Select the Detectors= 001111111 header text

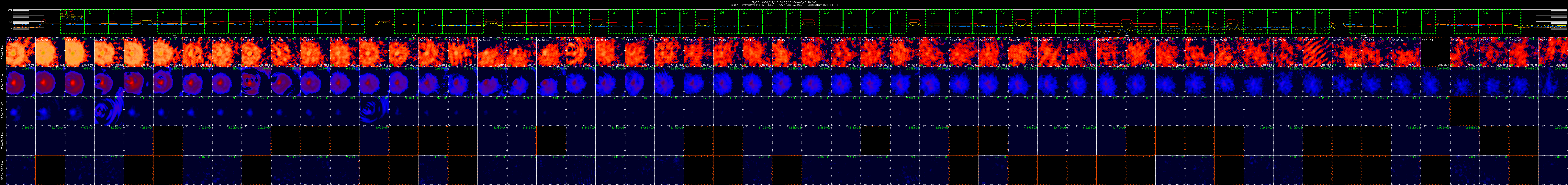(x=823, y=5)
